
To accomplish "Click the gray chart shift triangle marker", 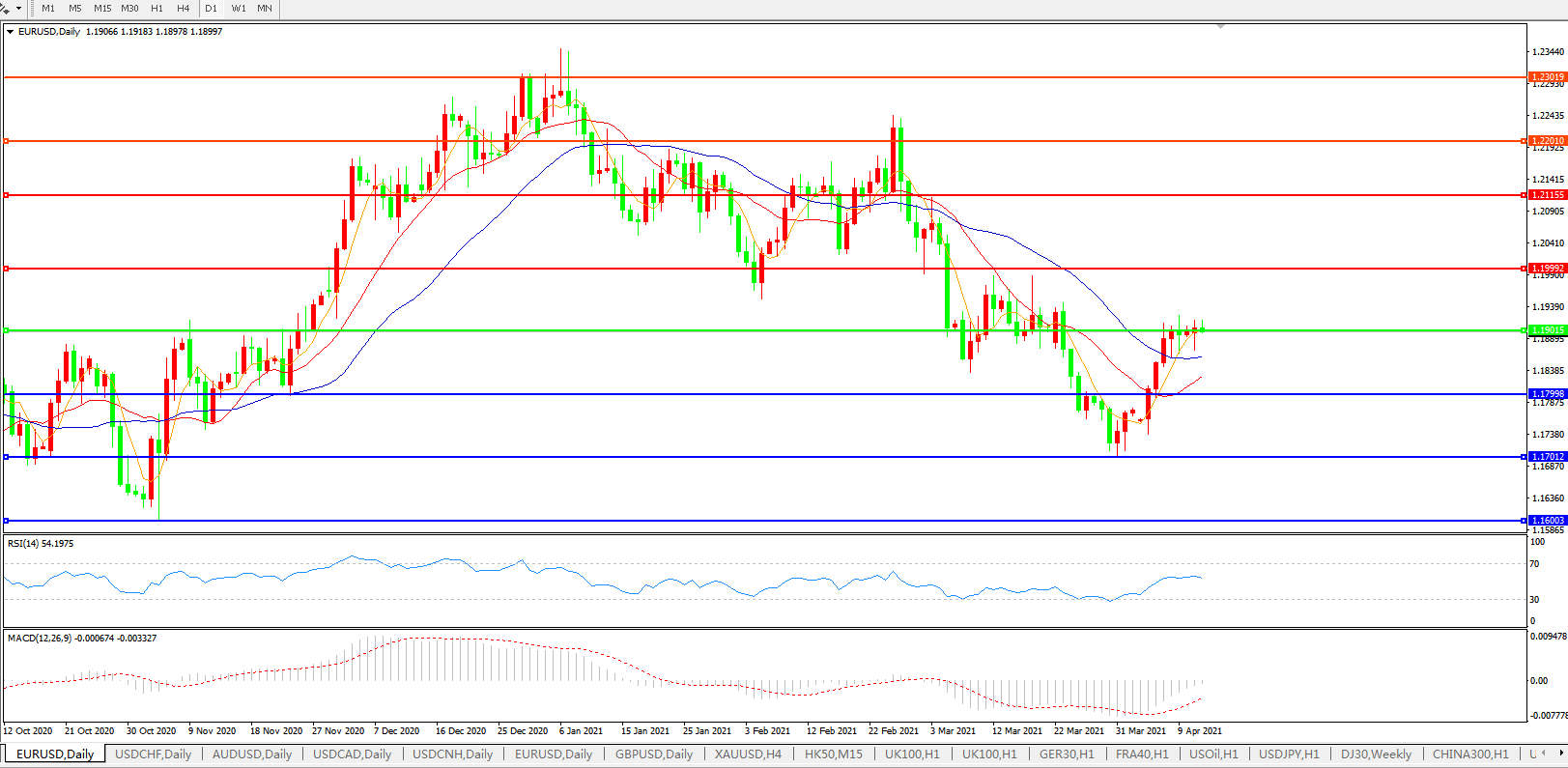I will [x=1221, y=27].
